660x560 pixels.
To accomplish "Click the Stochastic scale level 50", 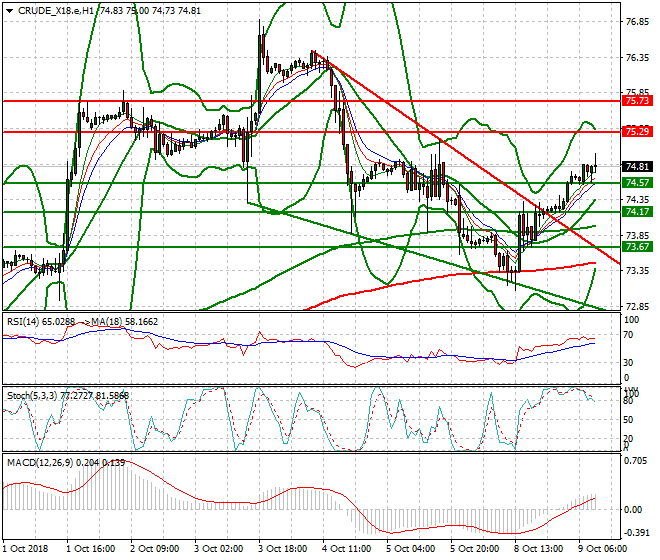I will click(x=628, y=419).
